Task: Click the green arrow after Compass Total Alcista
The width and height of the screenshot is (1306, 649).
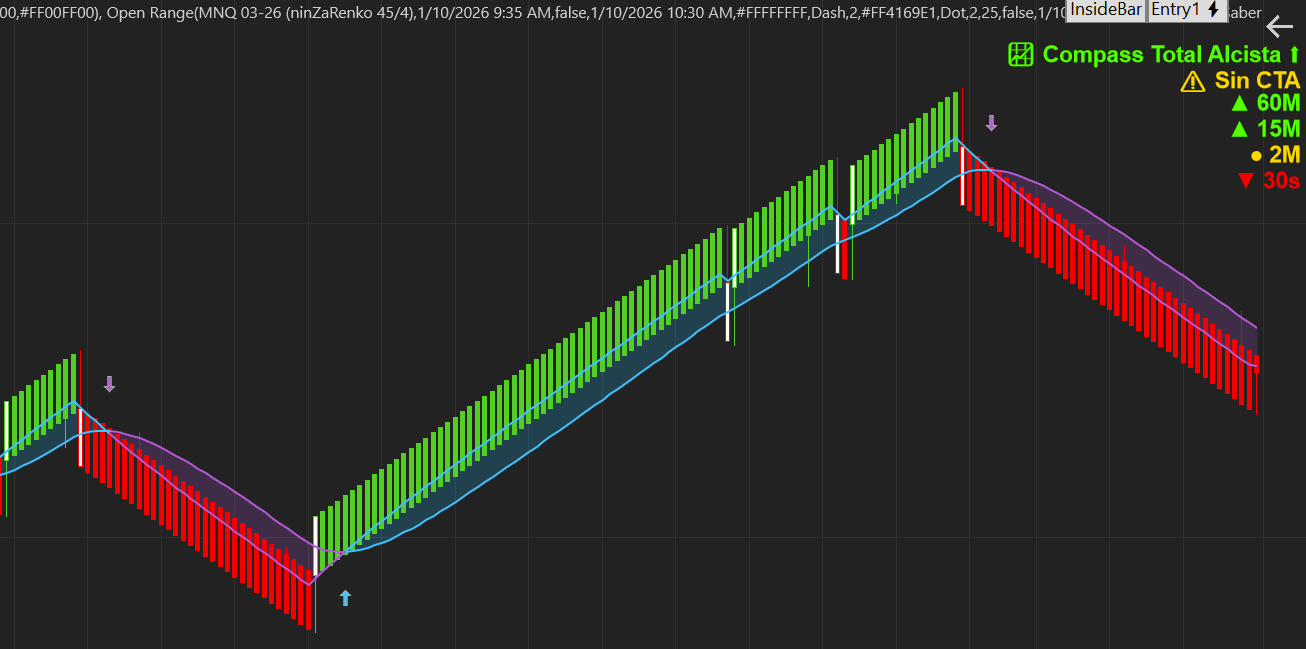Action: click(1294, 55)
